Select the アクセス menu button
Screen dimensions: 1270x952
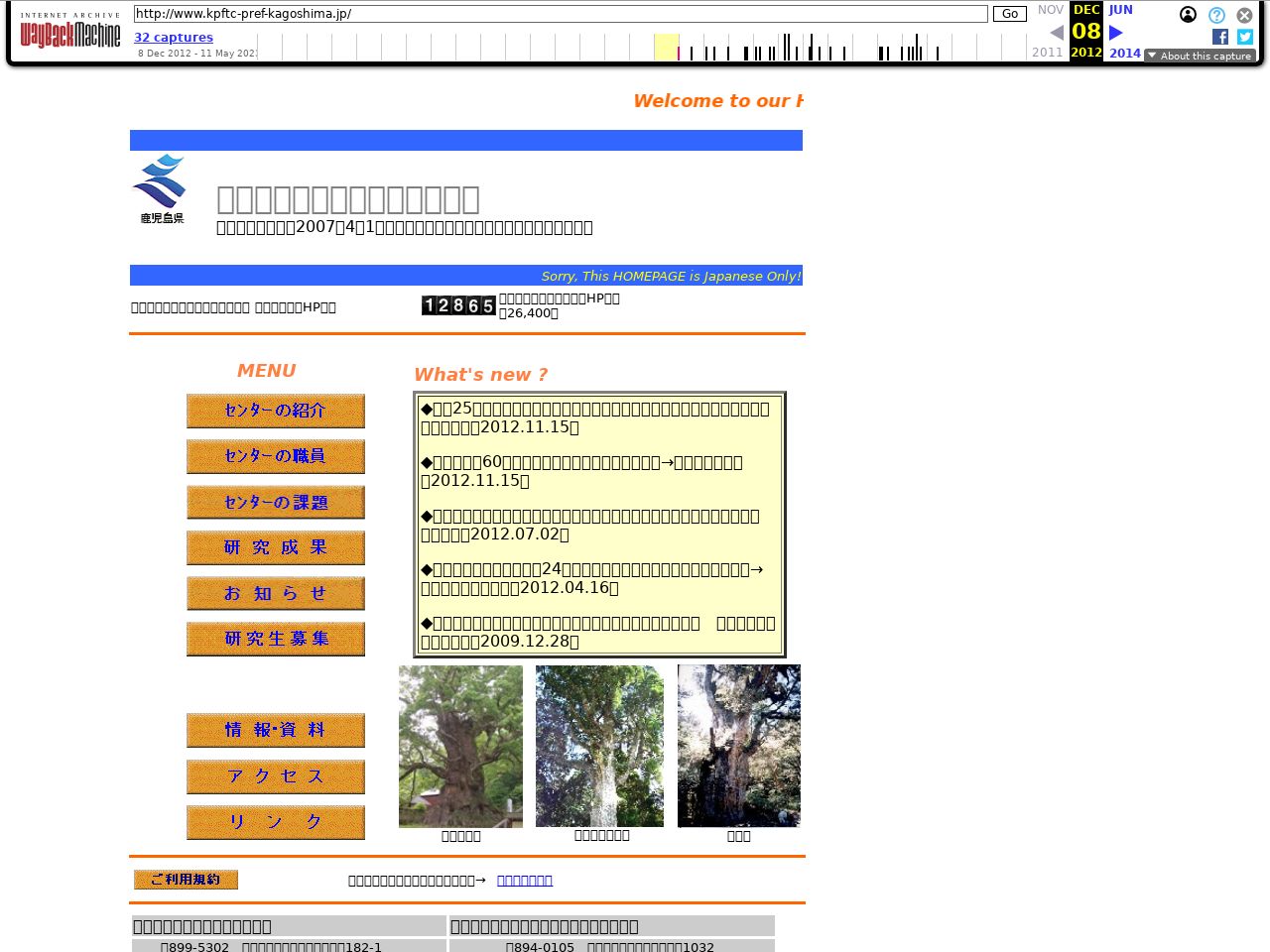click(275, 776)
